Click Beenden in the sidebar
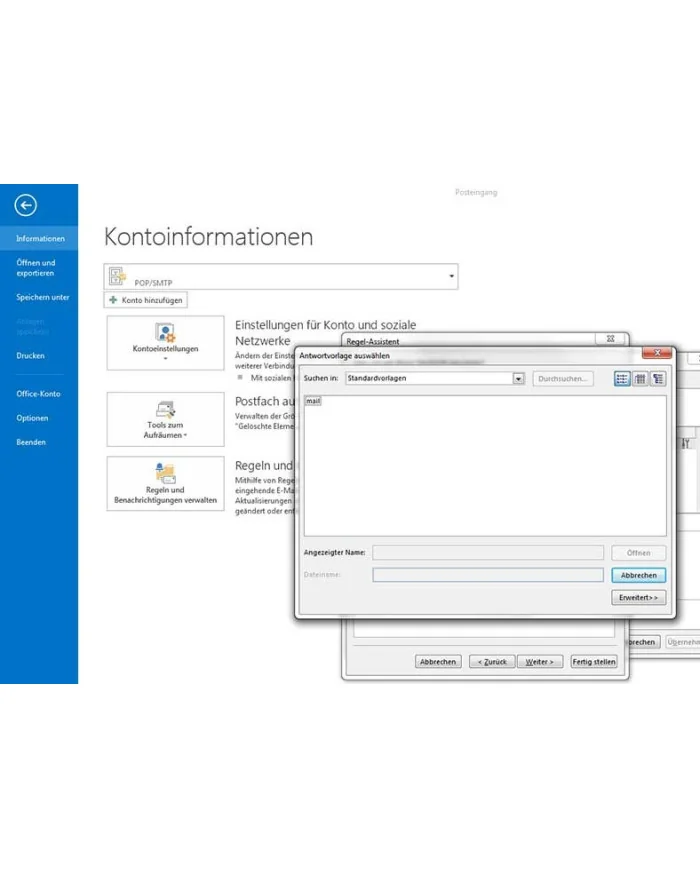The image size is (700, 869). point(31,442)
